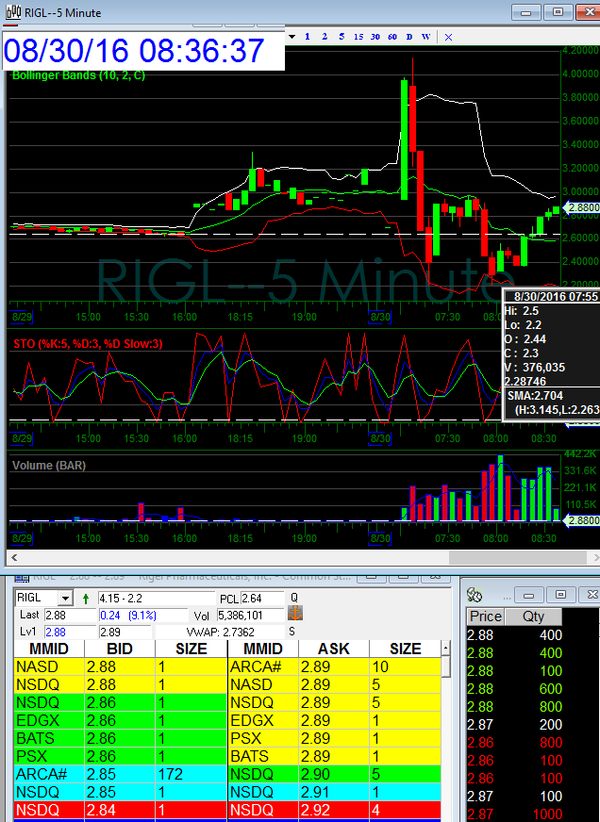Open the timeframe dropdown arrow in toolbar
The width and height of the screenshot is (600, 822).
290,37
